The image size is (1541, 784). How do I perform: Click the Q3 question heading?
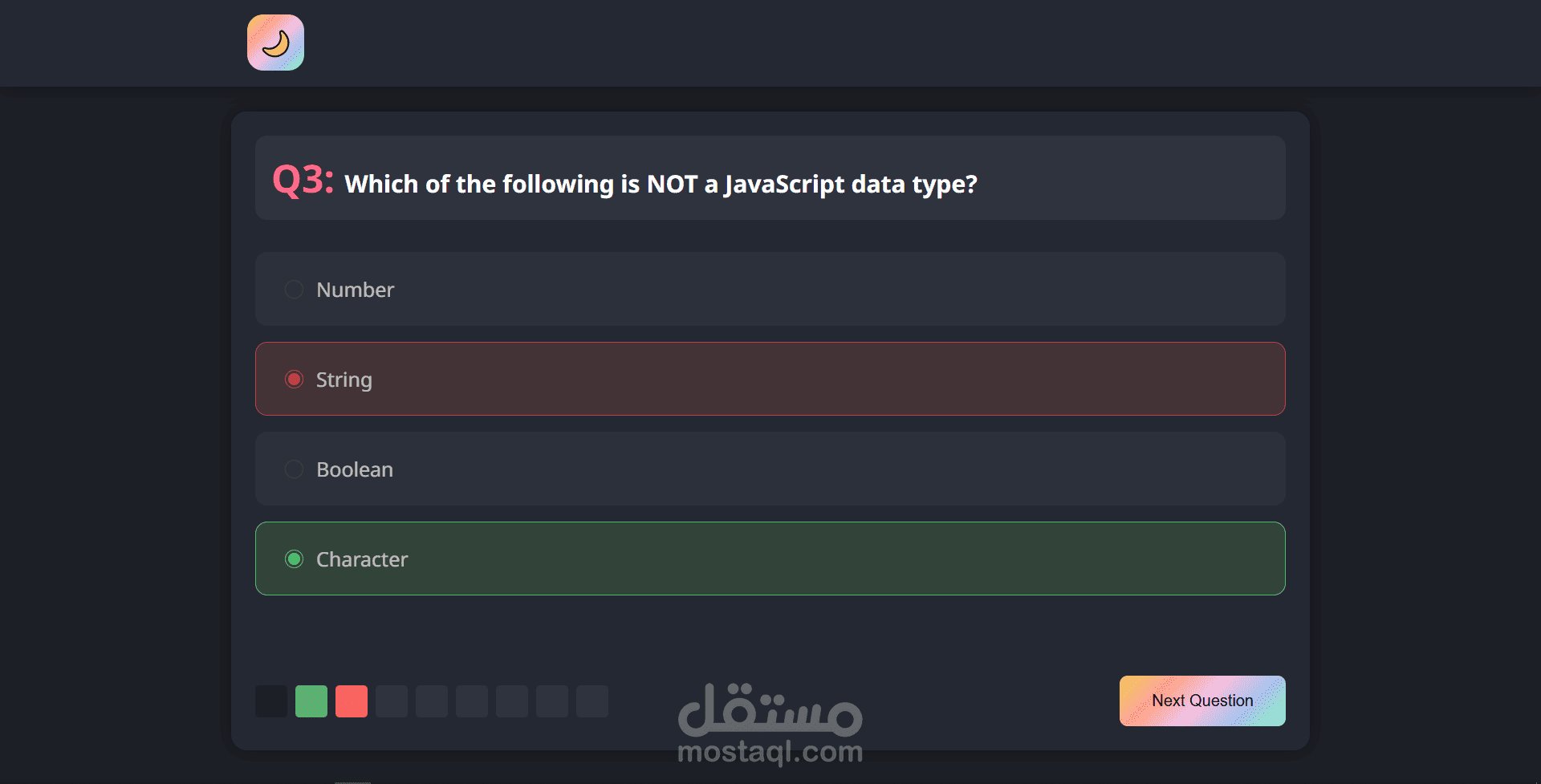click(624, 181)
